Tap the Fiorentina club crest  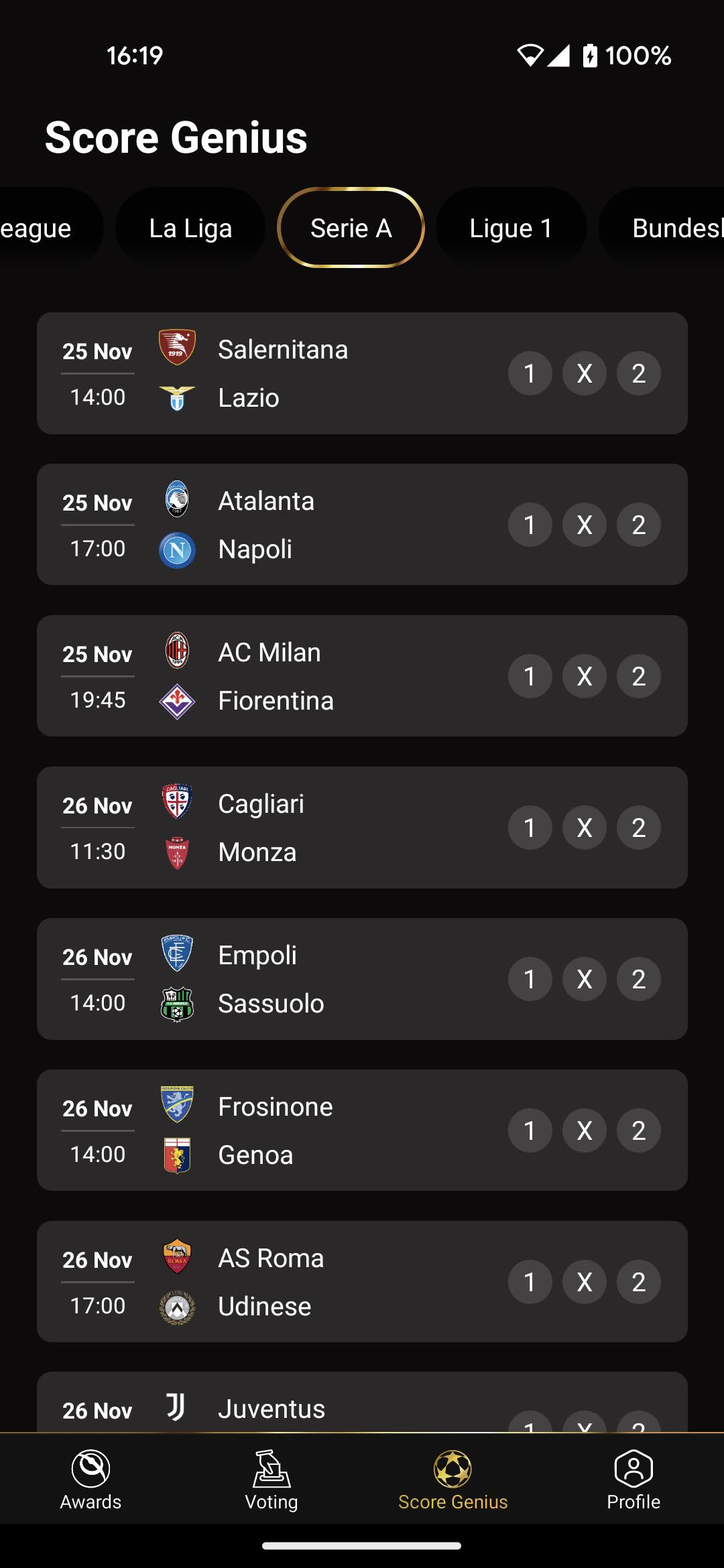(177, 702)
